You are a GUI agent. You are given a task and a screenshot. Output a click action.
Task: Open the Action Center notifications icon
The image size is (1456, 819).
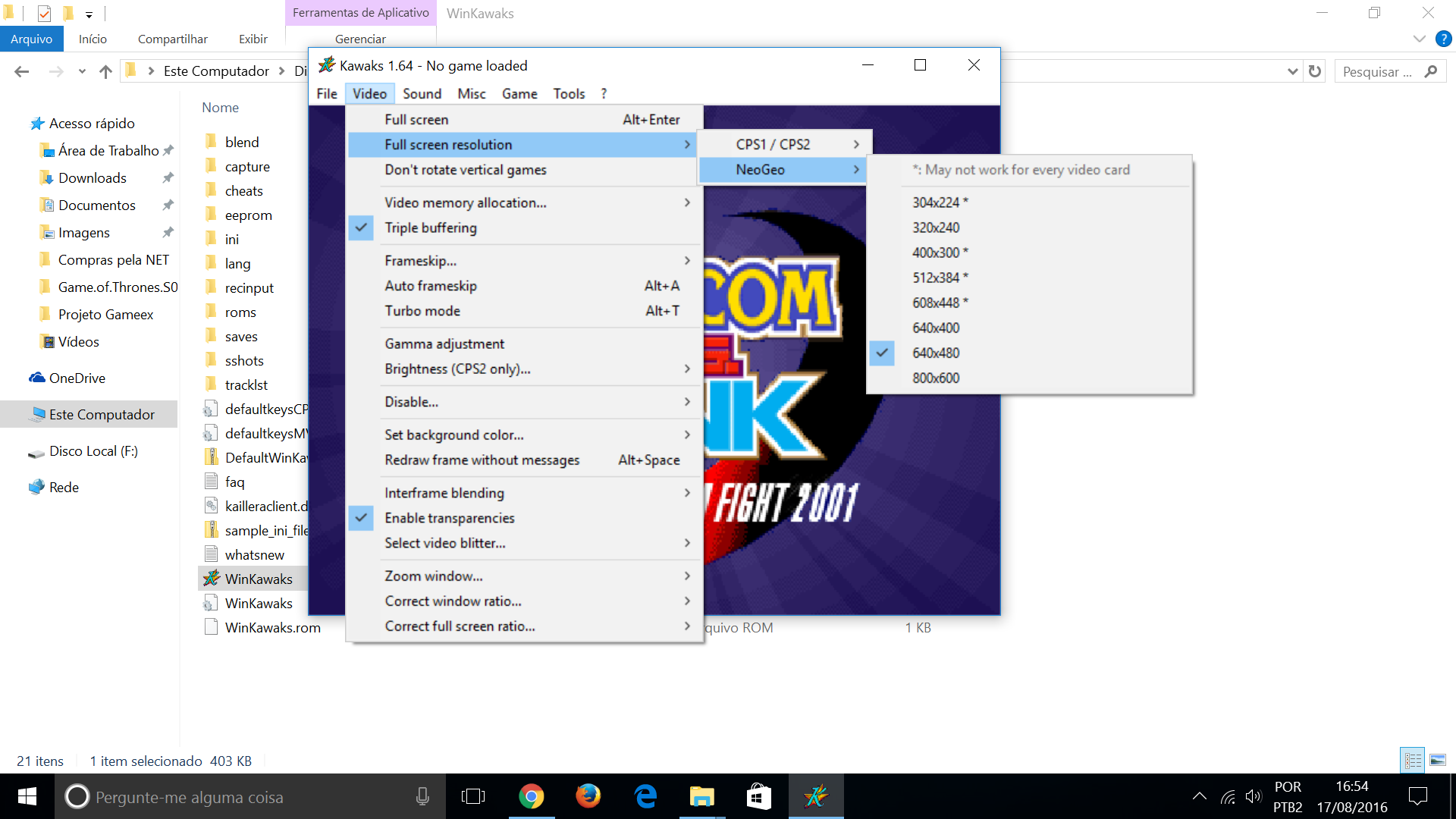[x=1417, y=796]
